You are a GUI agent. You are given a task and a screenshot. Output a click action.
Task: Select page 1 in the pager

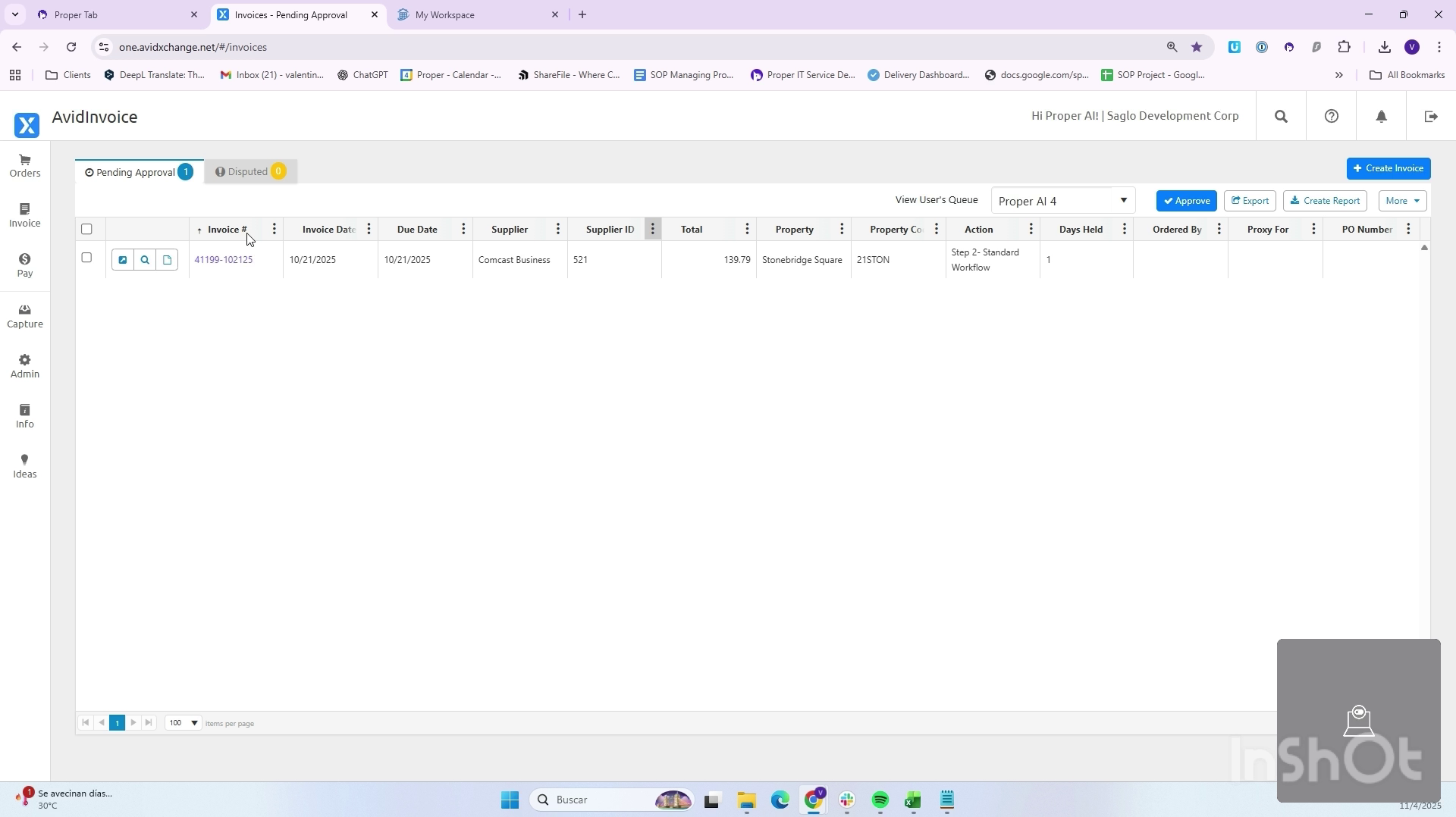(x=117, y=723)
